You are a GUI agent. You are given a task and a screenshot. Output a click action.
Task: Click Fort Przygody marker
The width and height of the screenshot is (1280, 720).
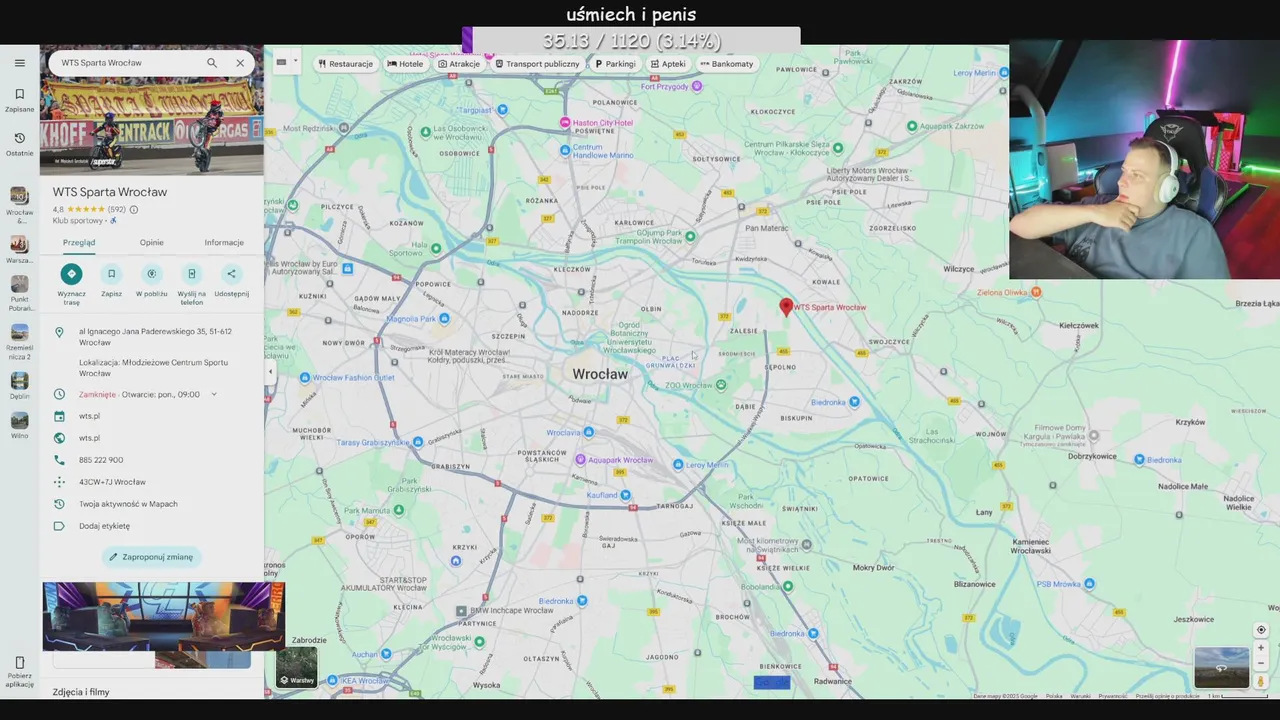pyautogui.click(x=697, y=86)
